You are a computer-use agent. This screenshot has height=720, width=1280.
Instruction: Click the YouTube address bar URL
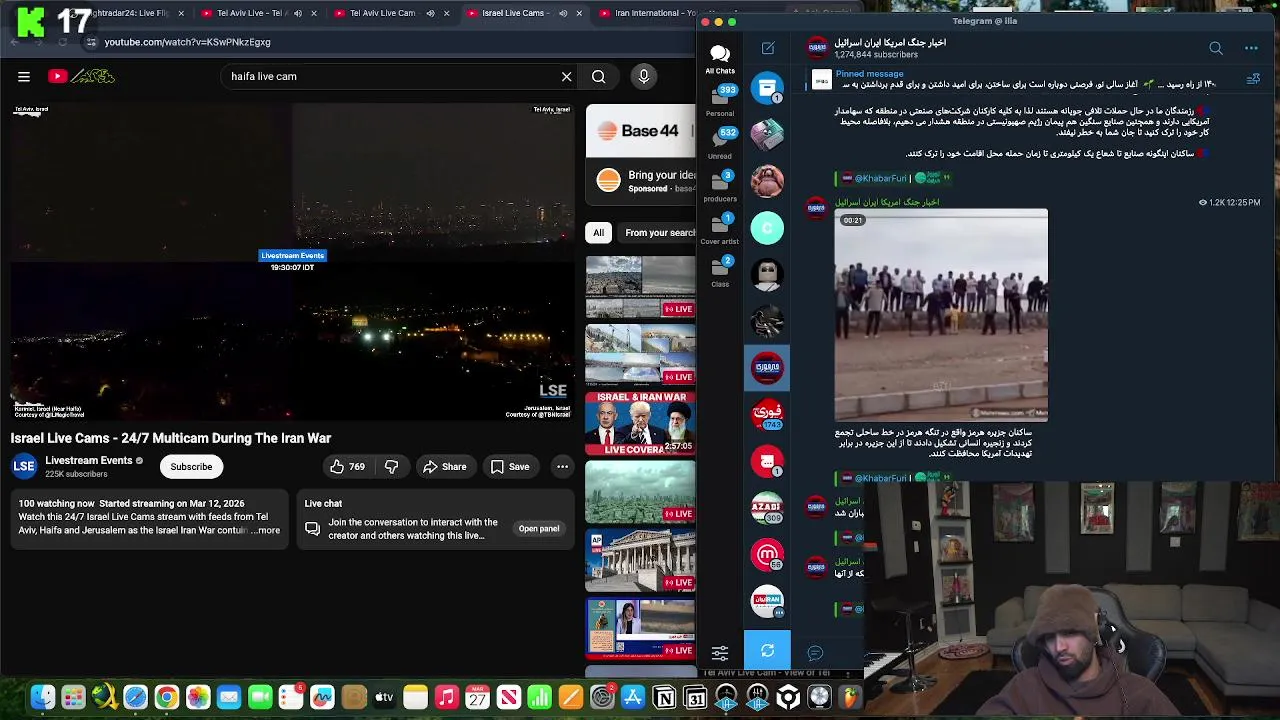tap(188, 42)
